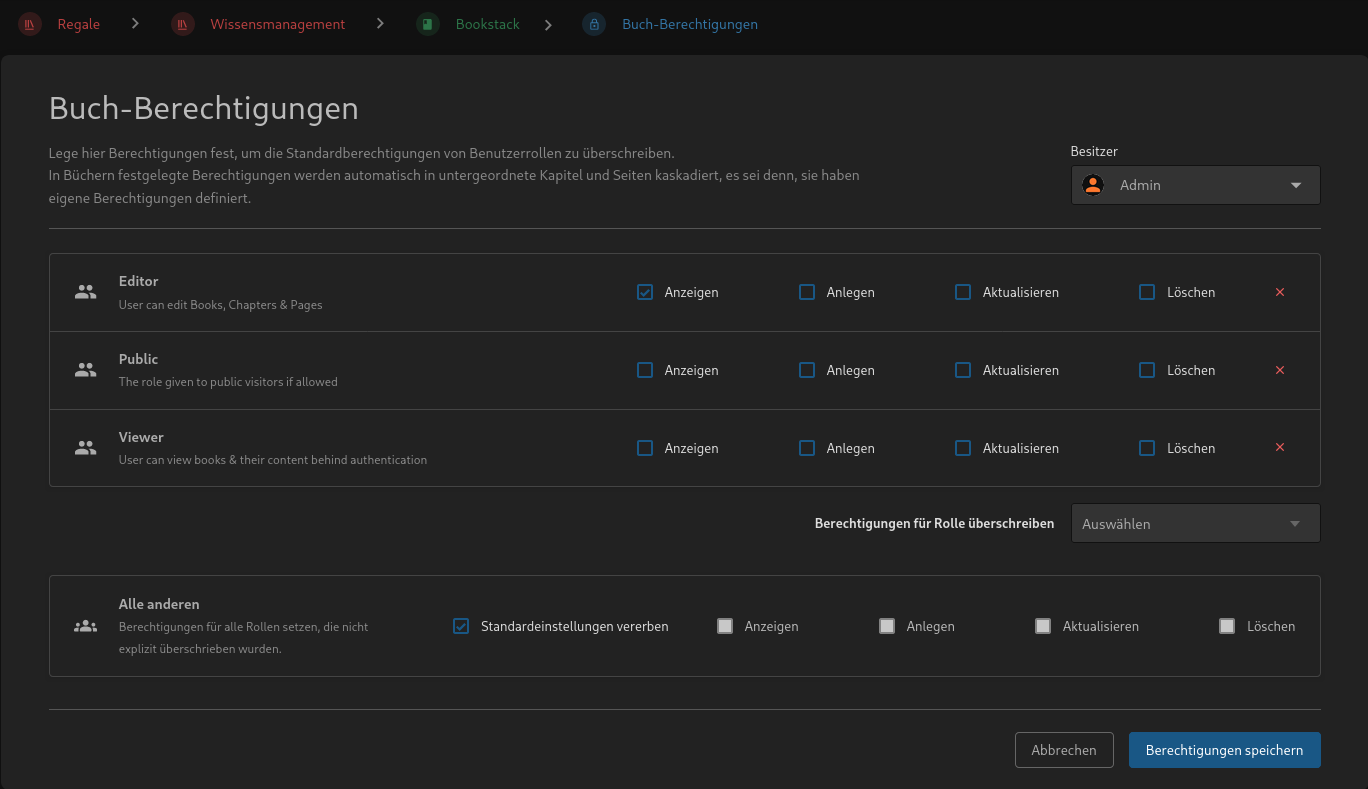The height and width of the screenshot is (789, 1368).
Task: Click the Public role name
Action: [x=139, y=359]
